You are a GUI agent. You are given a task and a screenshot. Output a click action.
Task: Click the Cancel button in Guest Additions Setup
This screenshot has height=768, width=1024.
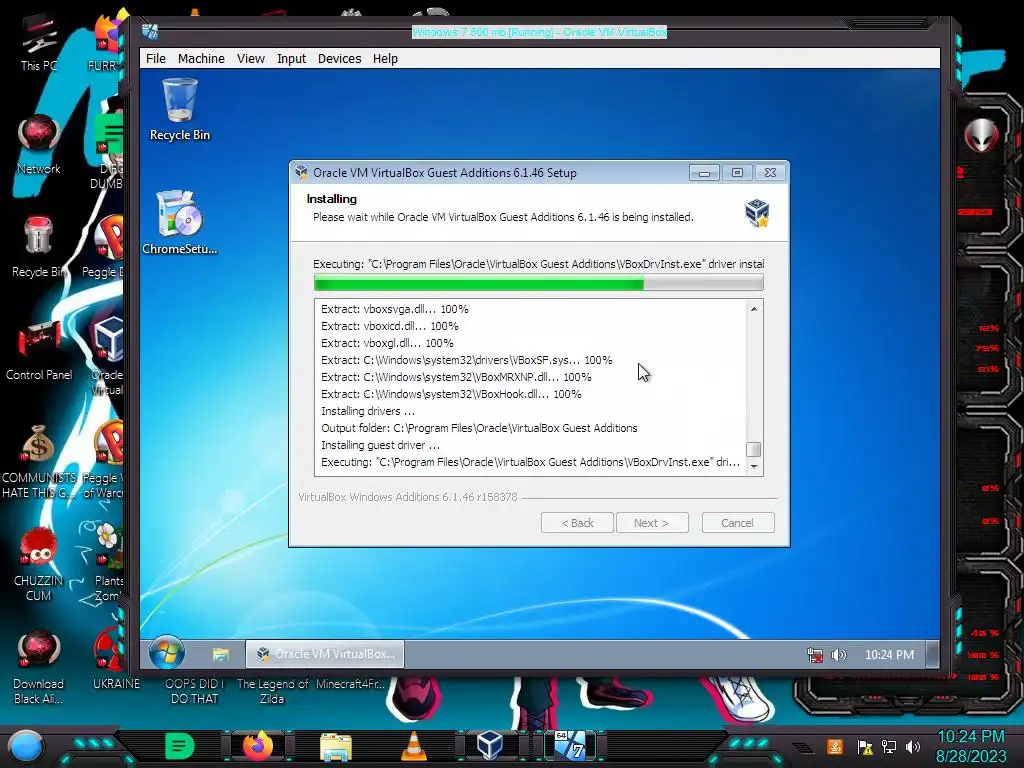[738, 522]
